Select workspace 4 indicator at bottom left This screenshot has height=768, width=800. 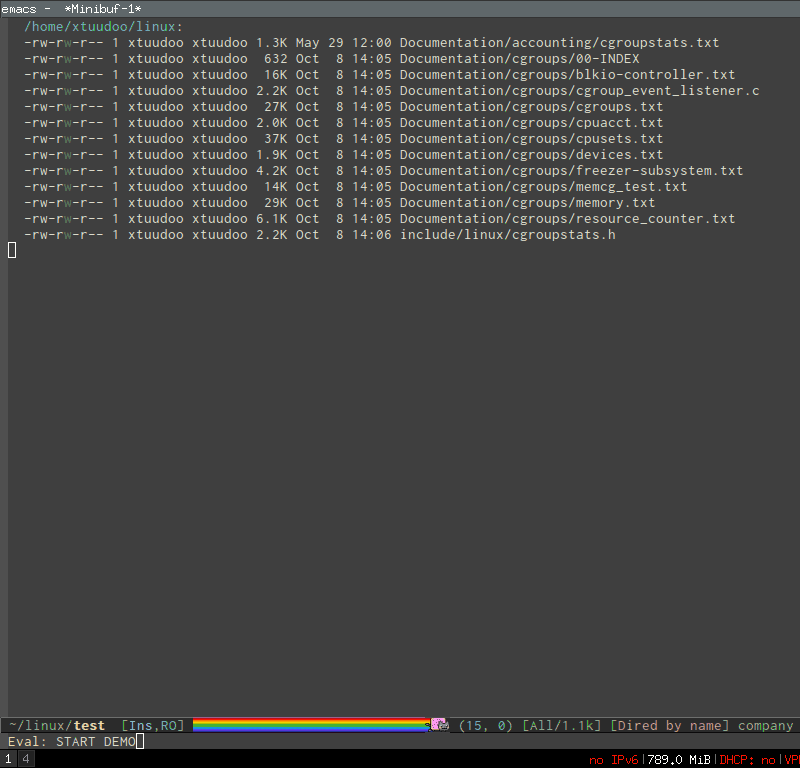point(26,759)
